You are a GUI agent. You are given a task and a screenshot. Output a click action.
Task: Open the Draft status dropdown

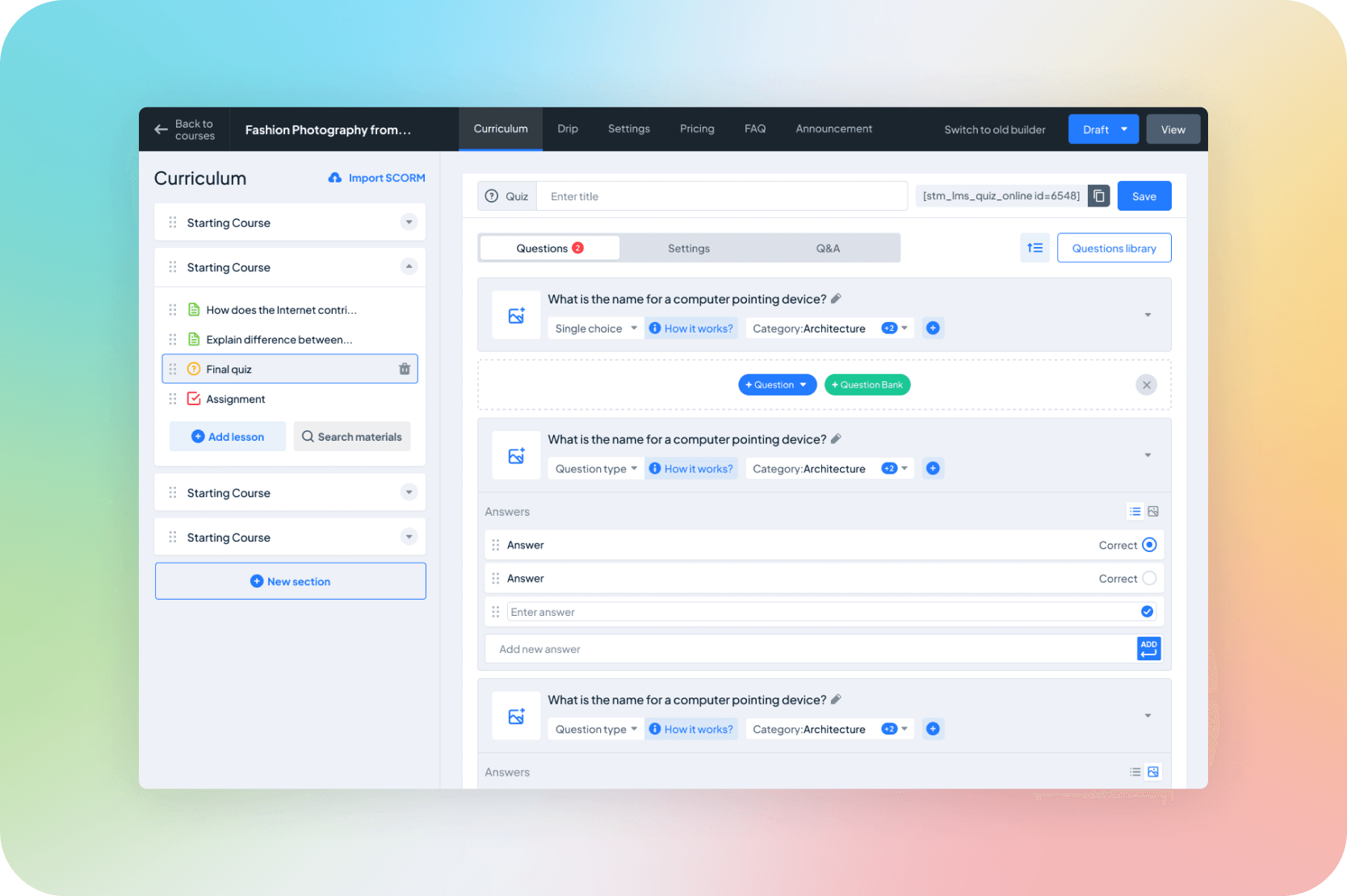tap(1123, 129)
